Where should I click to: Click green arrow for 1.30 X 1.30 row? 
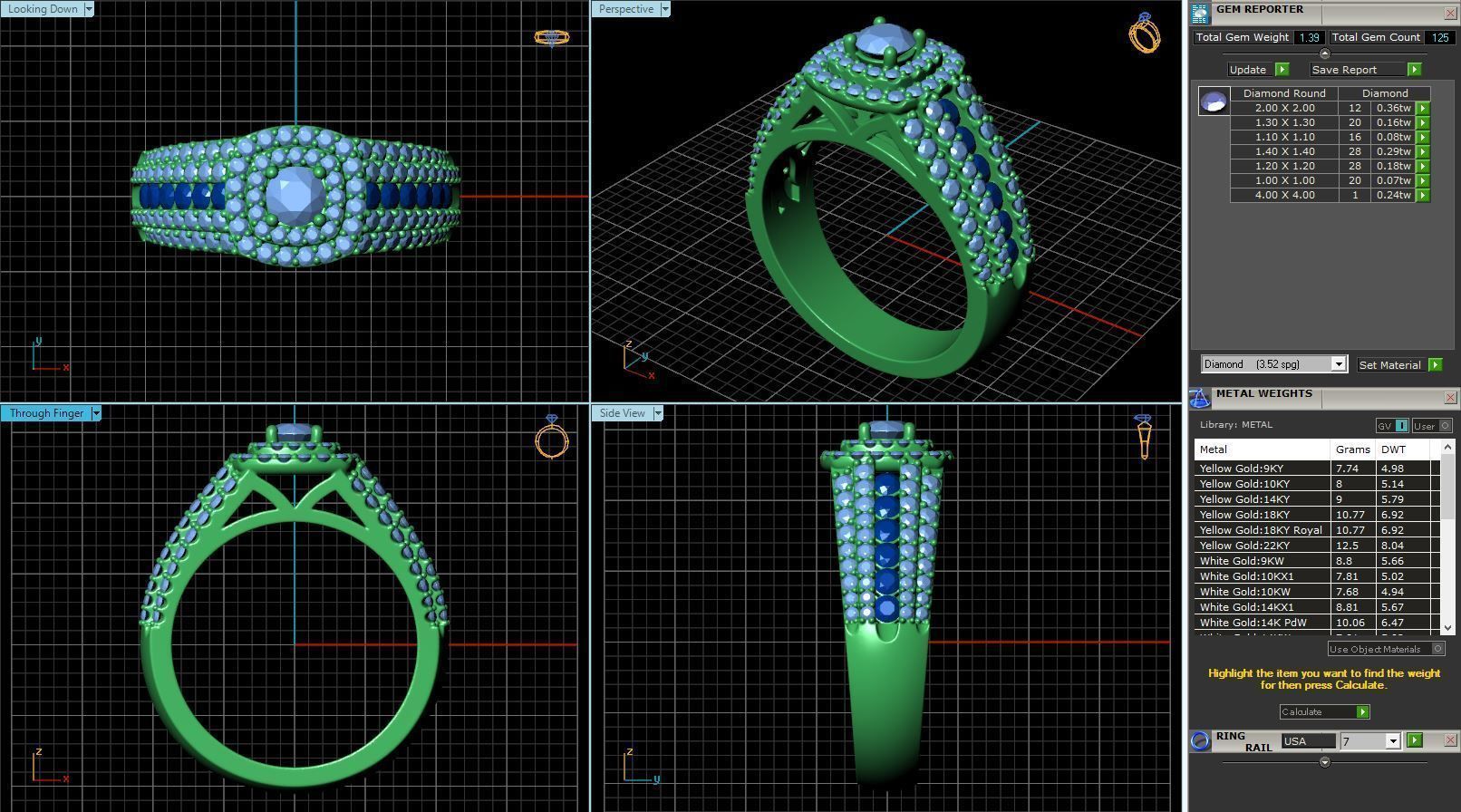[1423, 122]
